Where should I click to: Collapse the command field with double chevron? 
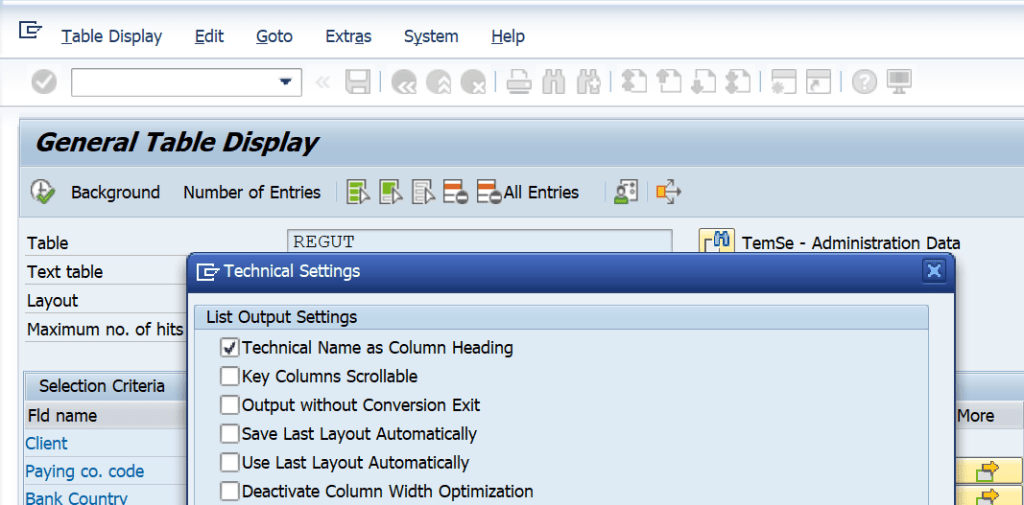[322, 82]
